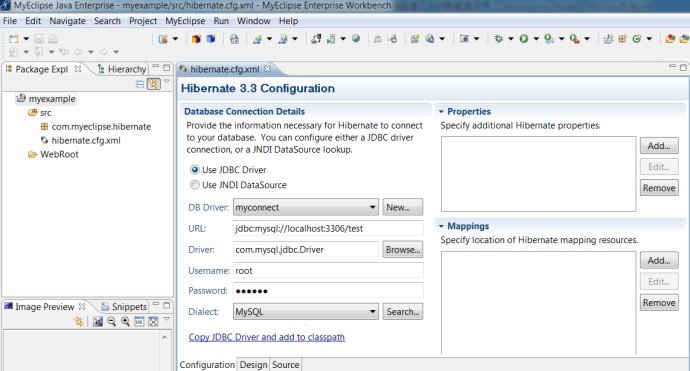Maximize the editor area

pos(683,67)
